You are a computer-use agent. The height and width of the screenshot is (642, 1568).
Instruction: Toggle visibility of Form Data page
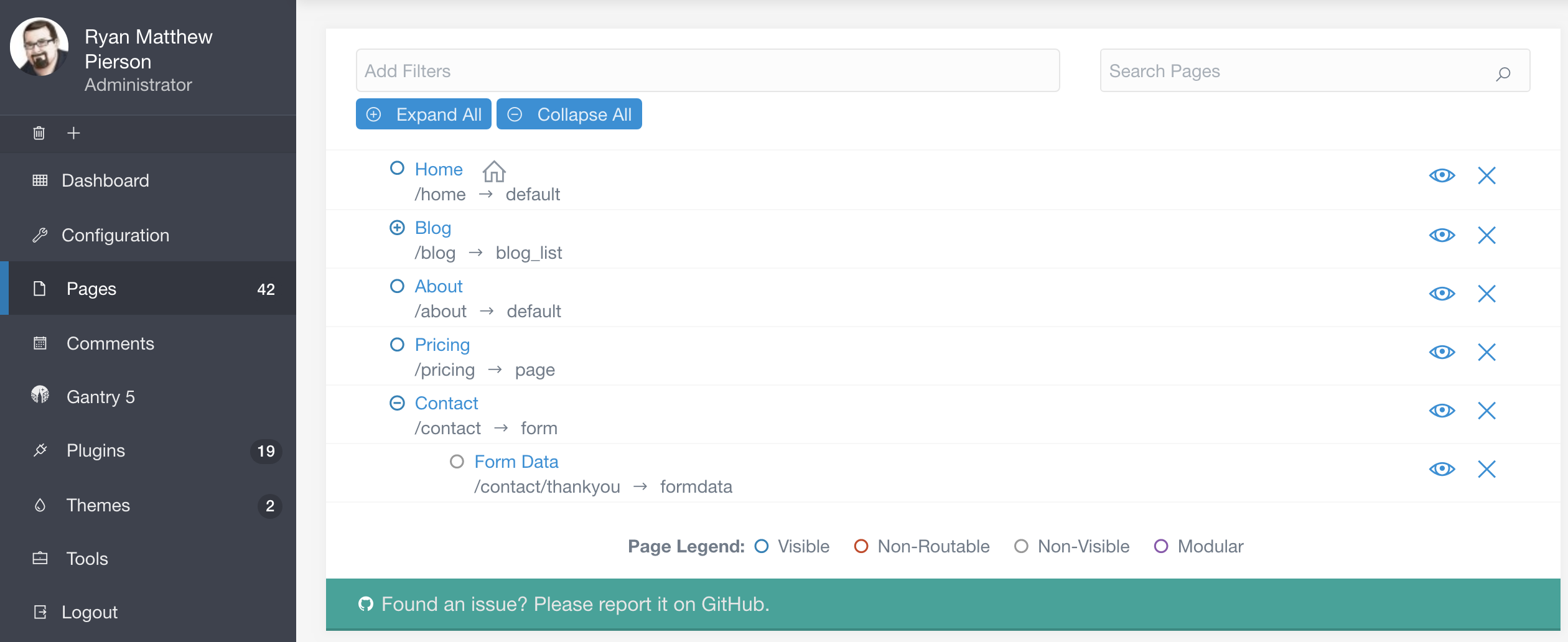tap(1442, 469)
